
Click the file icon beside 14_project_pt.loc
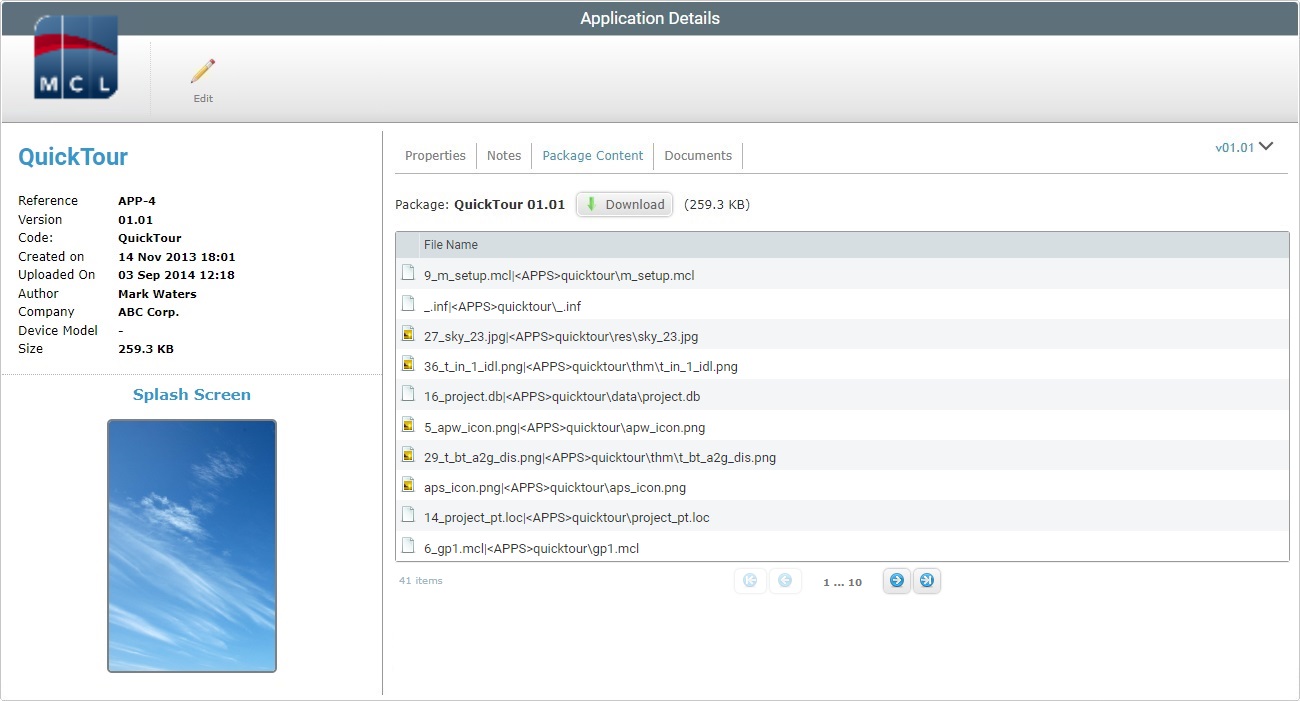[x=407, y=515]
